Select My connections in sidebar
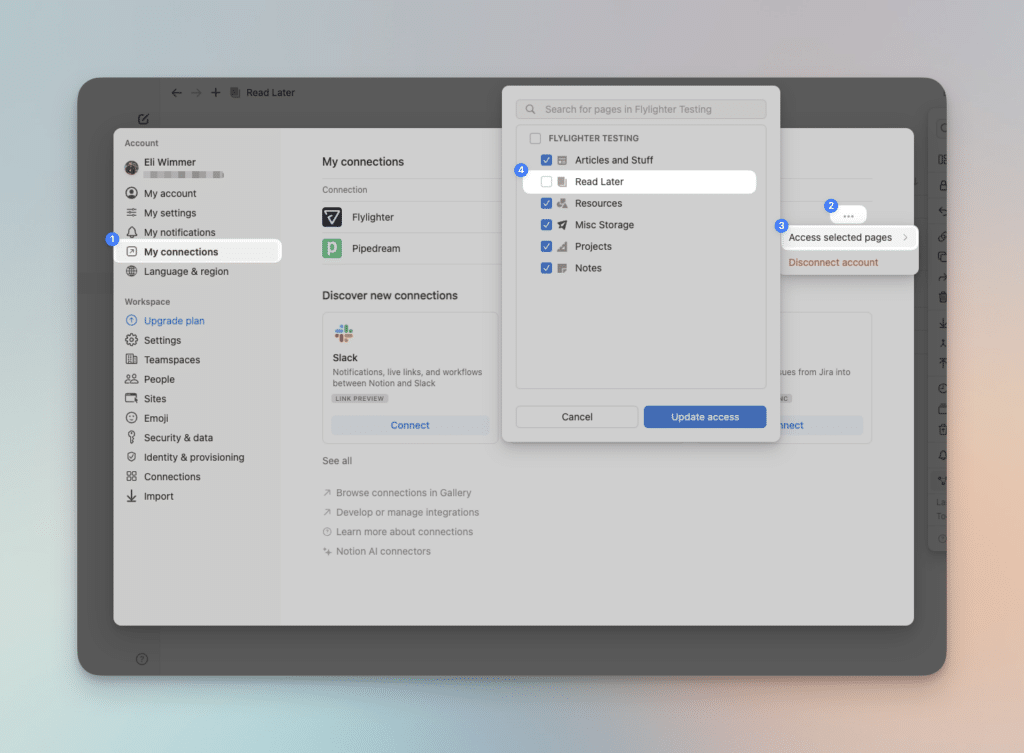The height and width of the screenshot is (753, 1024). (x=180, y=252)
